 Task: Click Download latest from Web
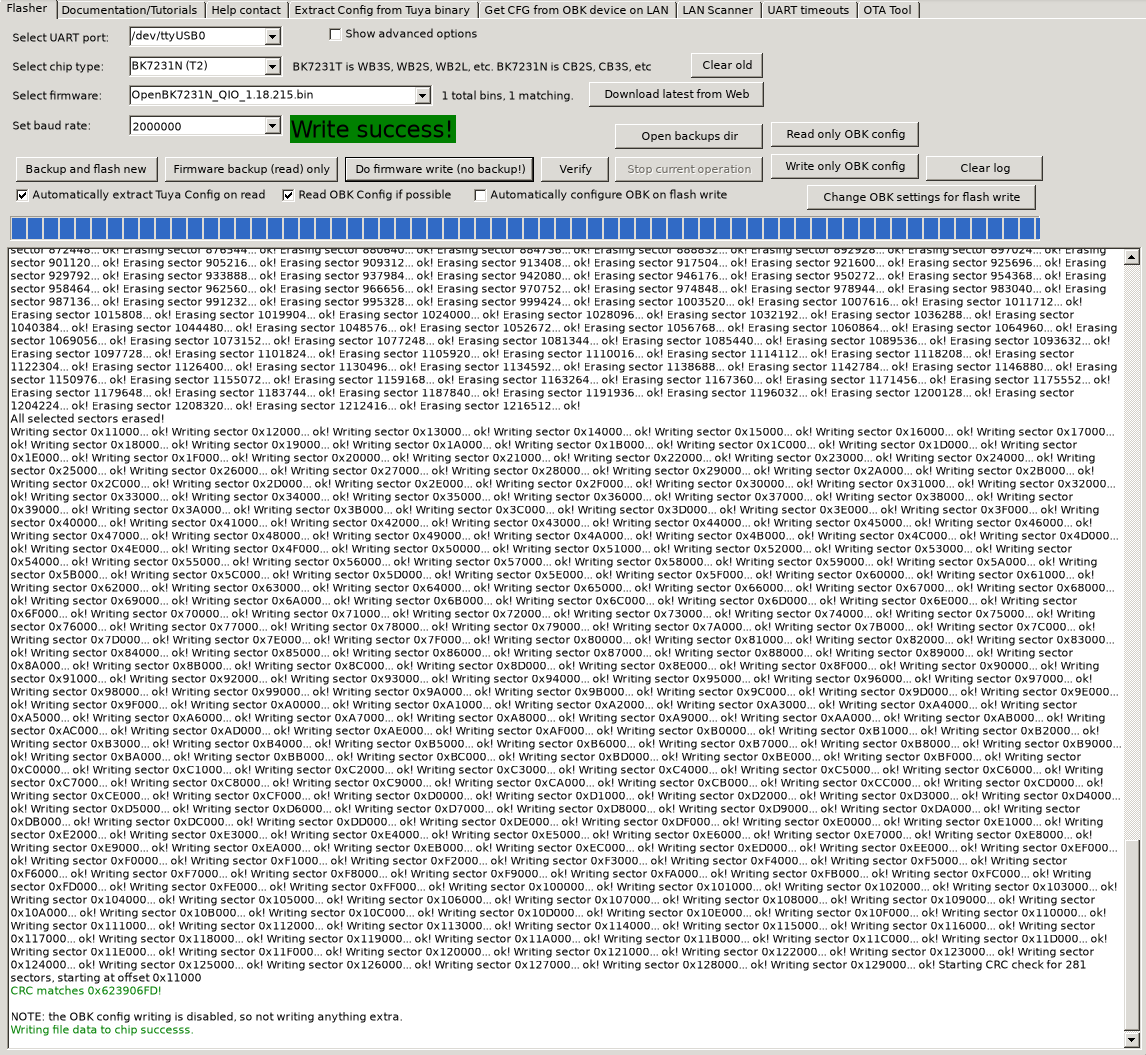coord(677,94)
